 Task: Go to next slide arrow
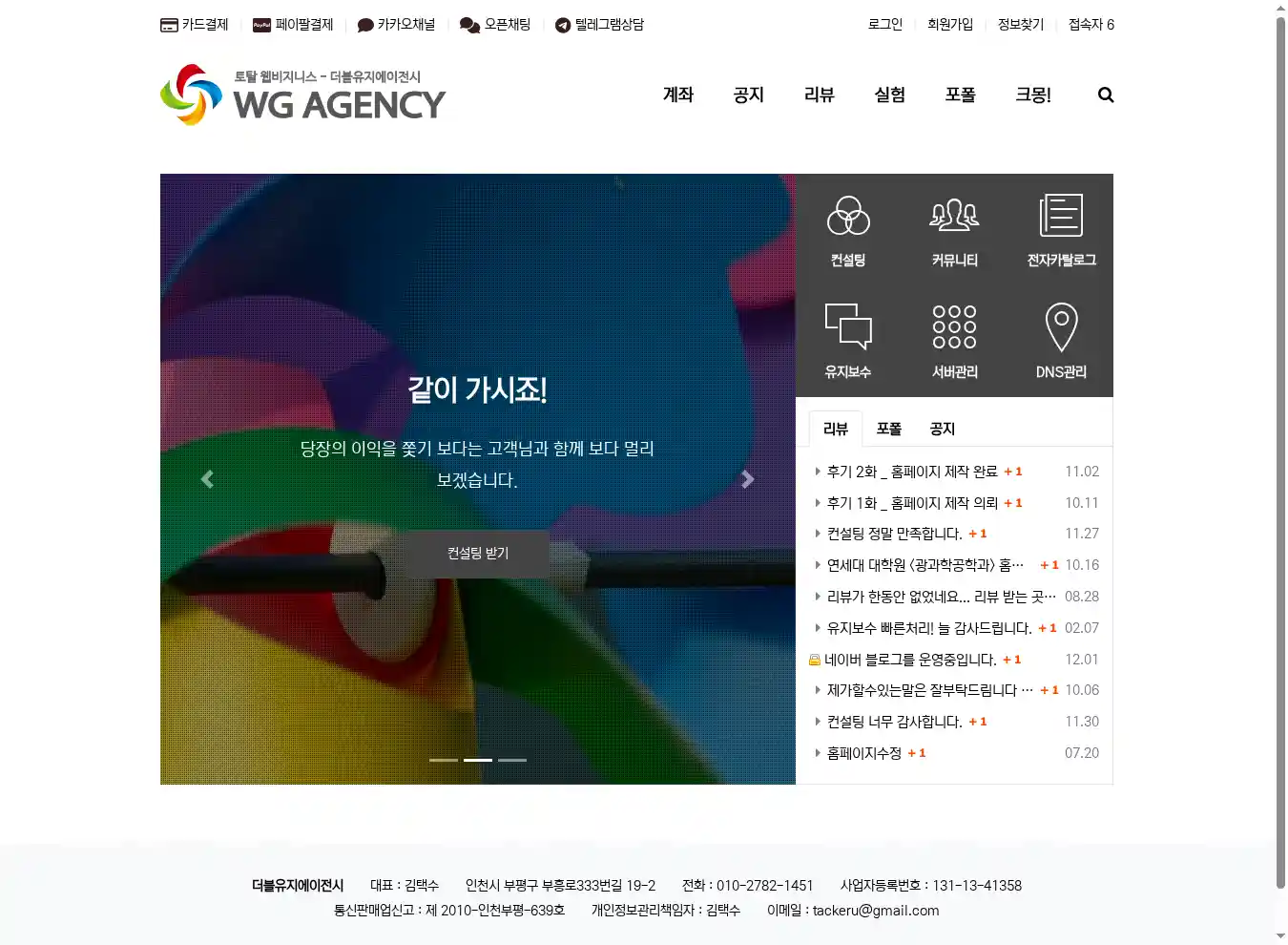[748, 479]
